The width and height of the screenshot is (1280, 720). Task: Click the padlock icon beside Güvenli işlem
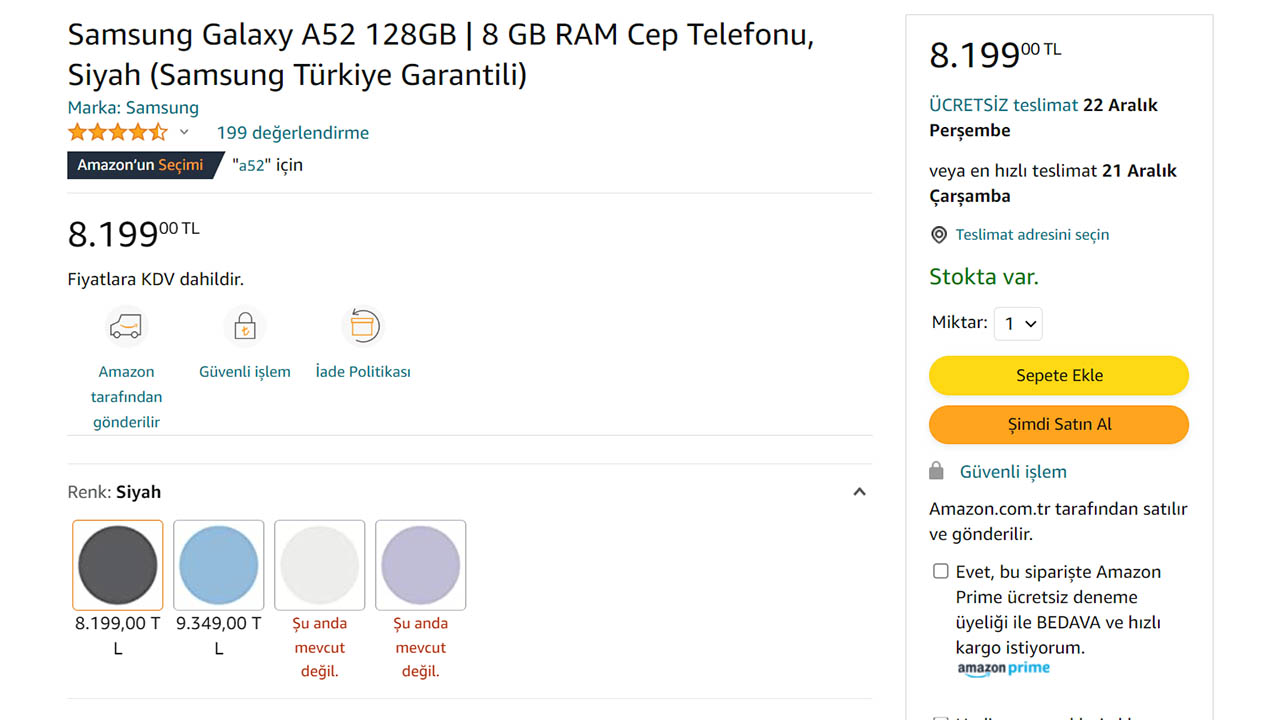tap(936, 471)
